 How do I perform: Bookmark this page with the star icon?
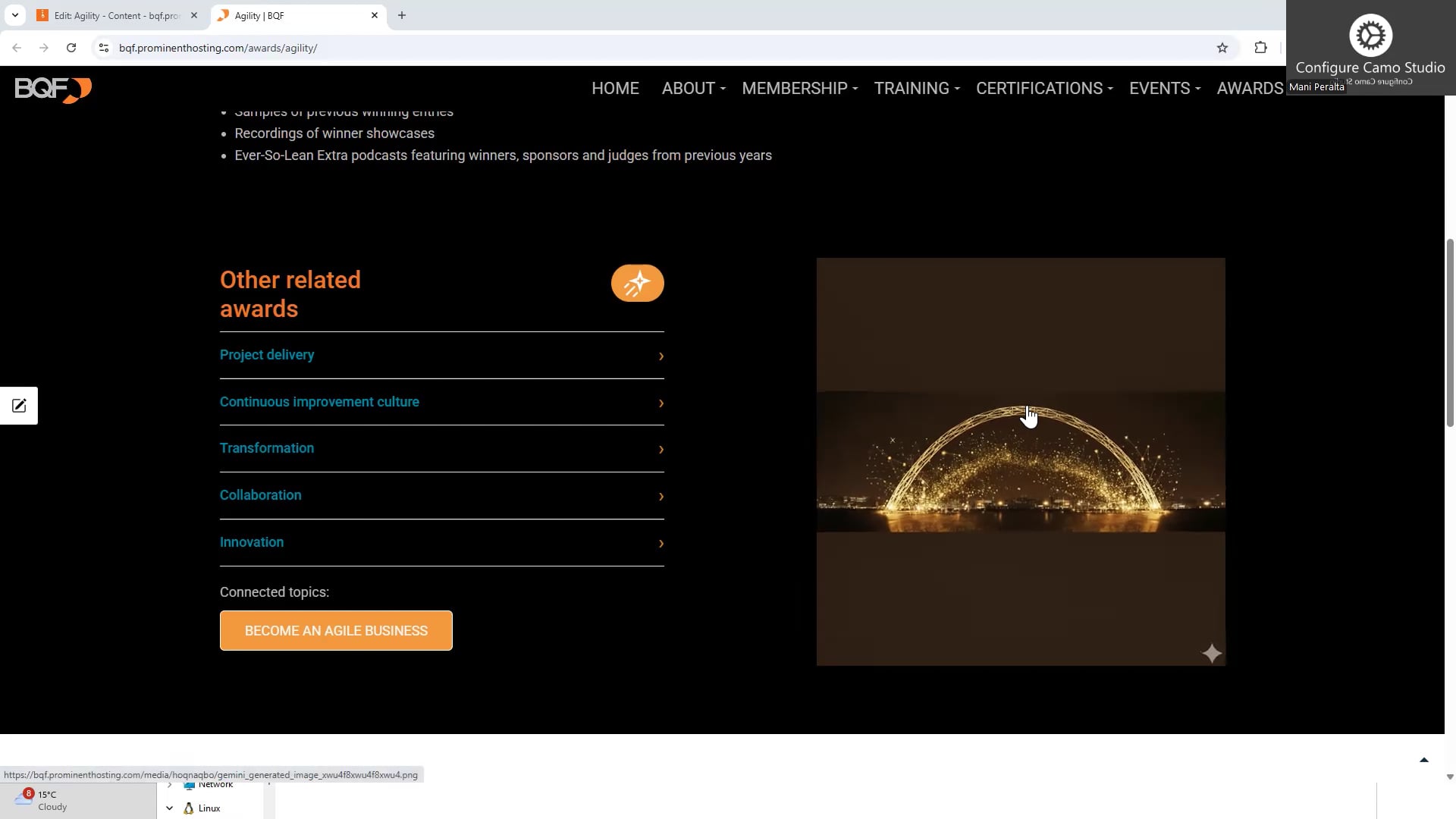[x=1222, y=48]
